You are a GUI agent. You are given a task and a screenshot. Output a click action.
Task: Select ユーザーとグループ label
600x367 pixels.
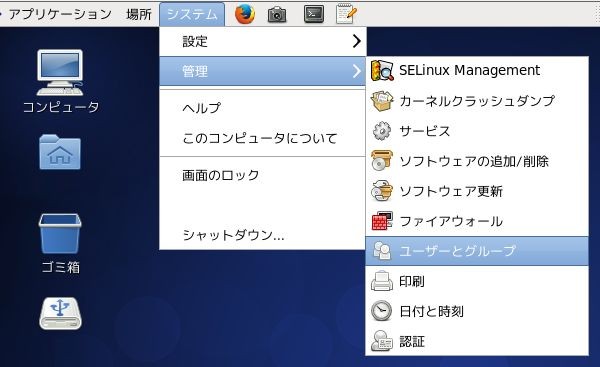(x=458, y=251)
